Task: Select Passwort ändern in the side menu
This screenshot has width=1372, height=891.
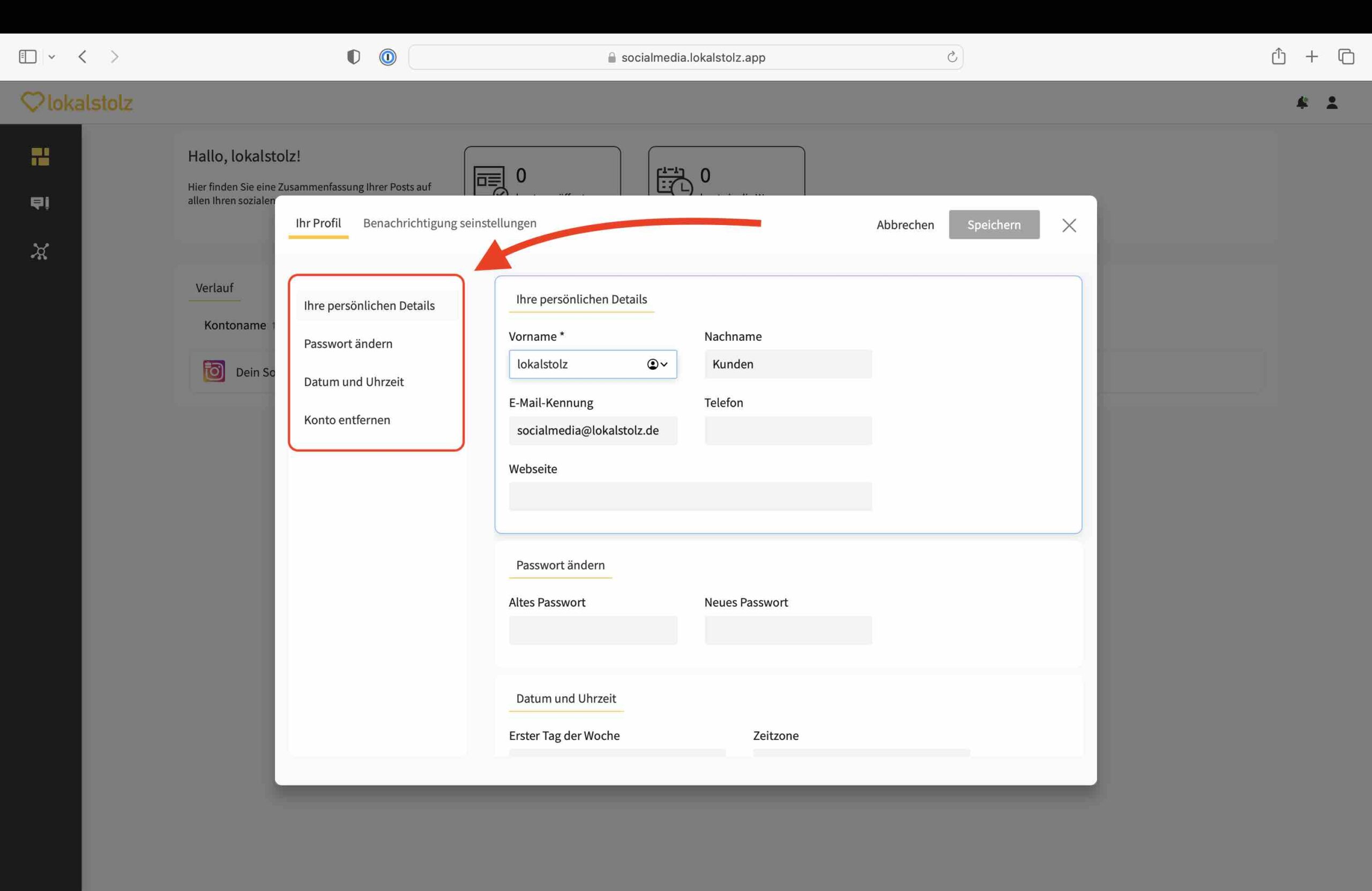Action: 348,343
